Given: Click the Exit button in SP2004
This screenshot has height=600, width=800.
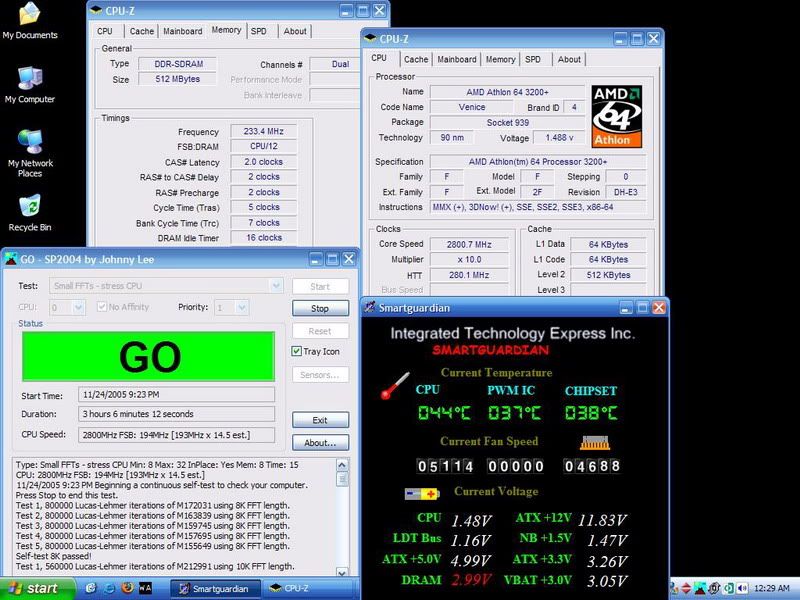Looking at the screenshot, I should point(320,420).
